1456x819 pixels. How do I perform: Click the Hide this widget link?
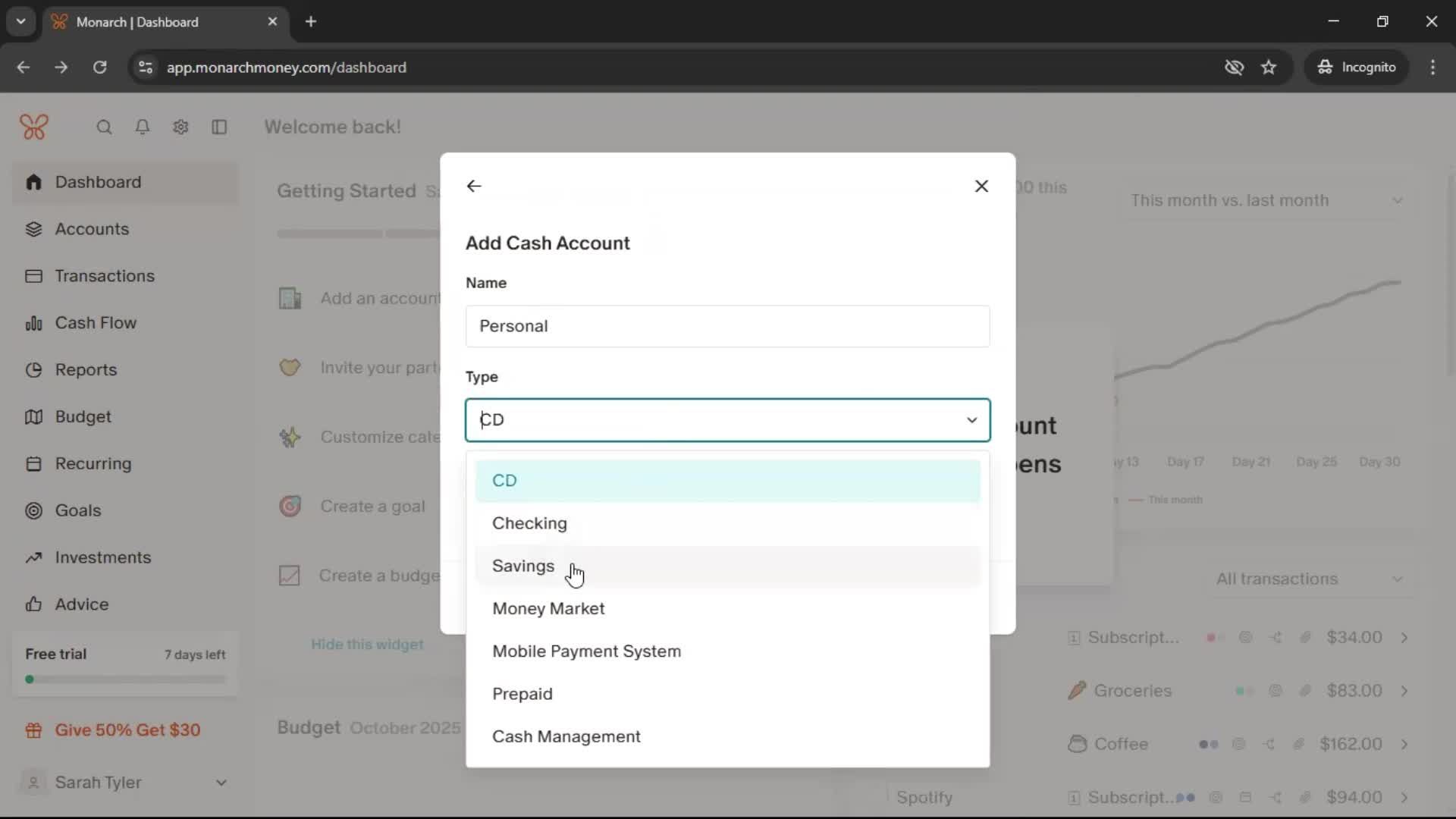(x=367, y=645)
